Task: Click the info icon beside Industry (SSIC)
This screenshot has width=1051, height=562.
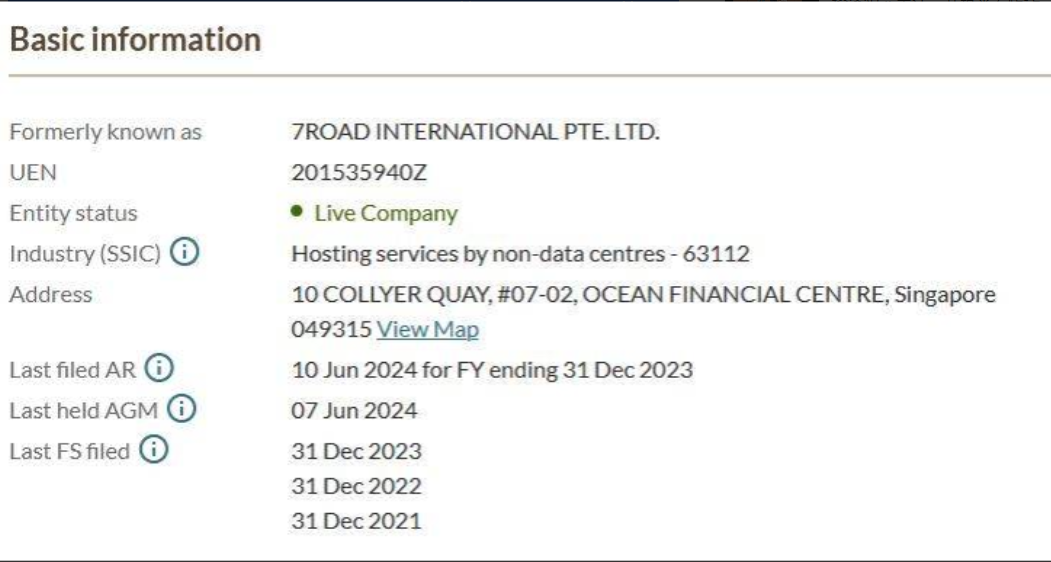Action: click(x=184, y=254)
